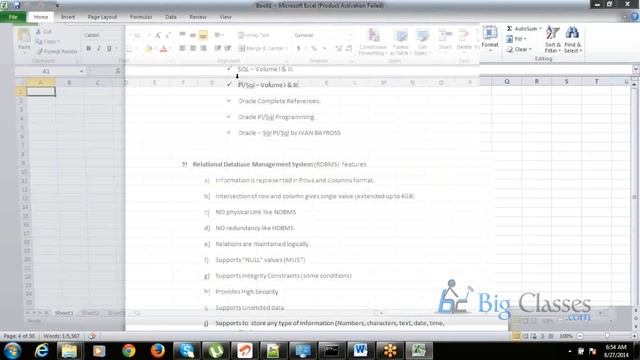This screenshot has width=640, height=360.
Task: Select cell A1
Action: point(41,91)
